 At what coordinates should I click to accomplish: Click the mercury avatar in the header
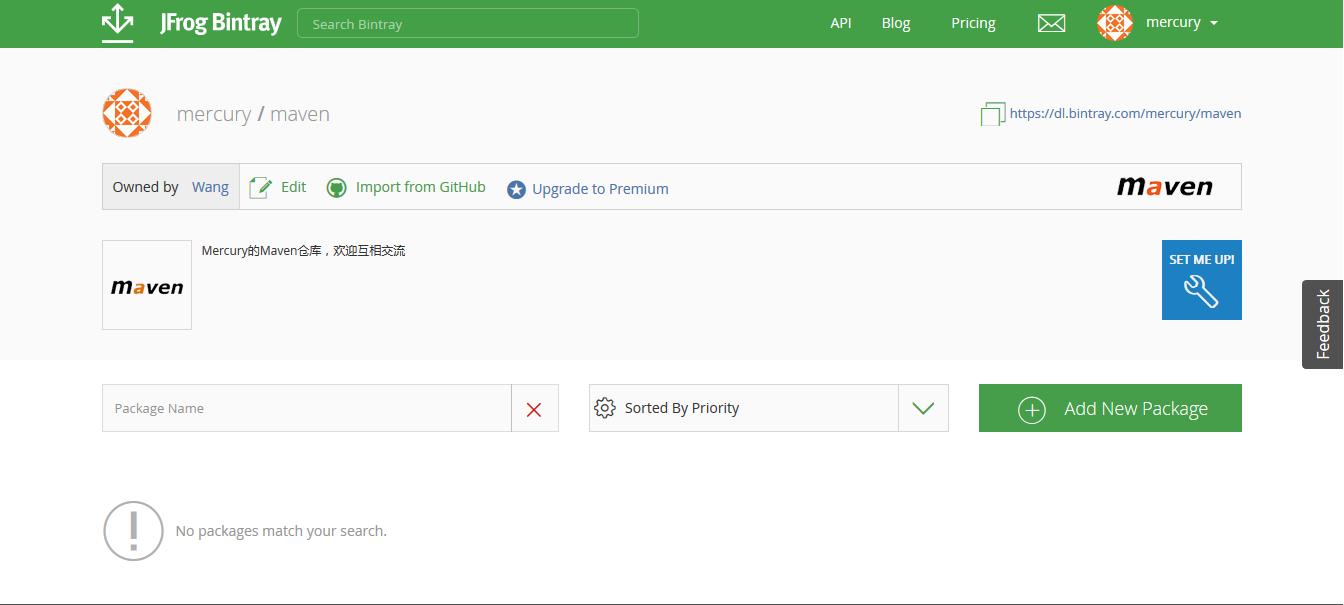(x=1114, y=23)
